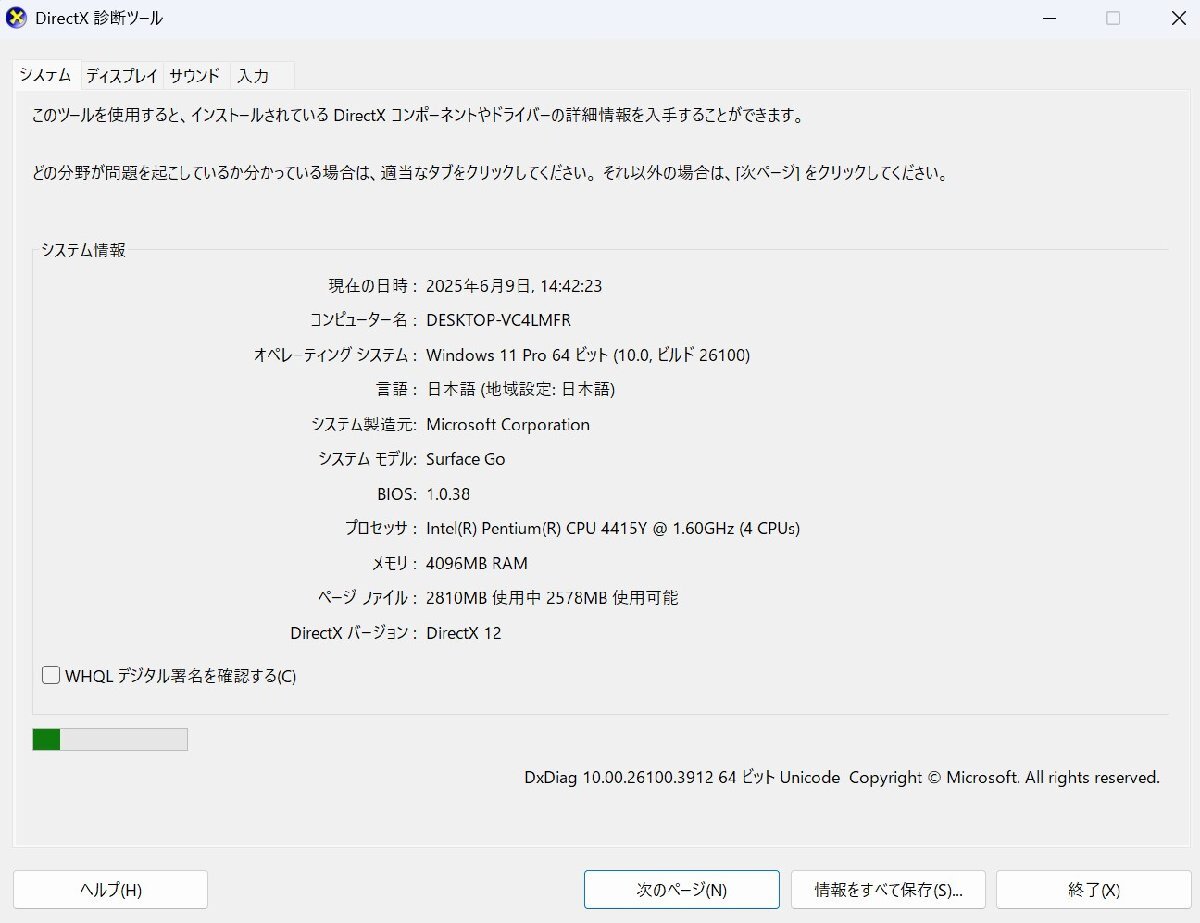Click the オペレーティング システム label
Screen dimensions: 1200x923
pyautogui.click(x=336, y=355)
